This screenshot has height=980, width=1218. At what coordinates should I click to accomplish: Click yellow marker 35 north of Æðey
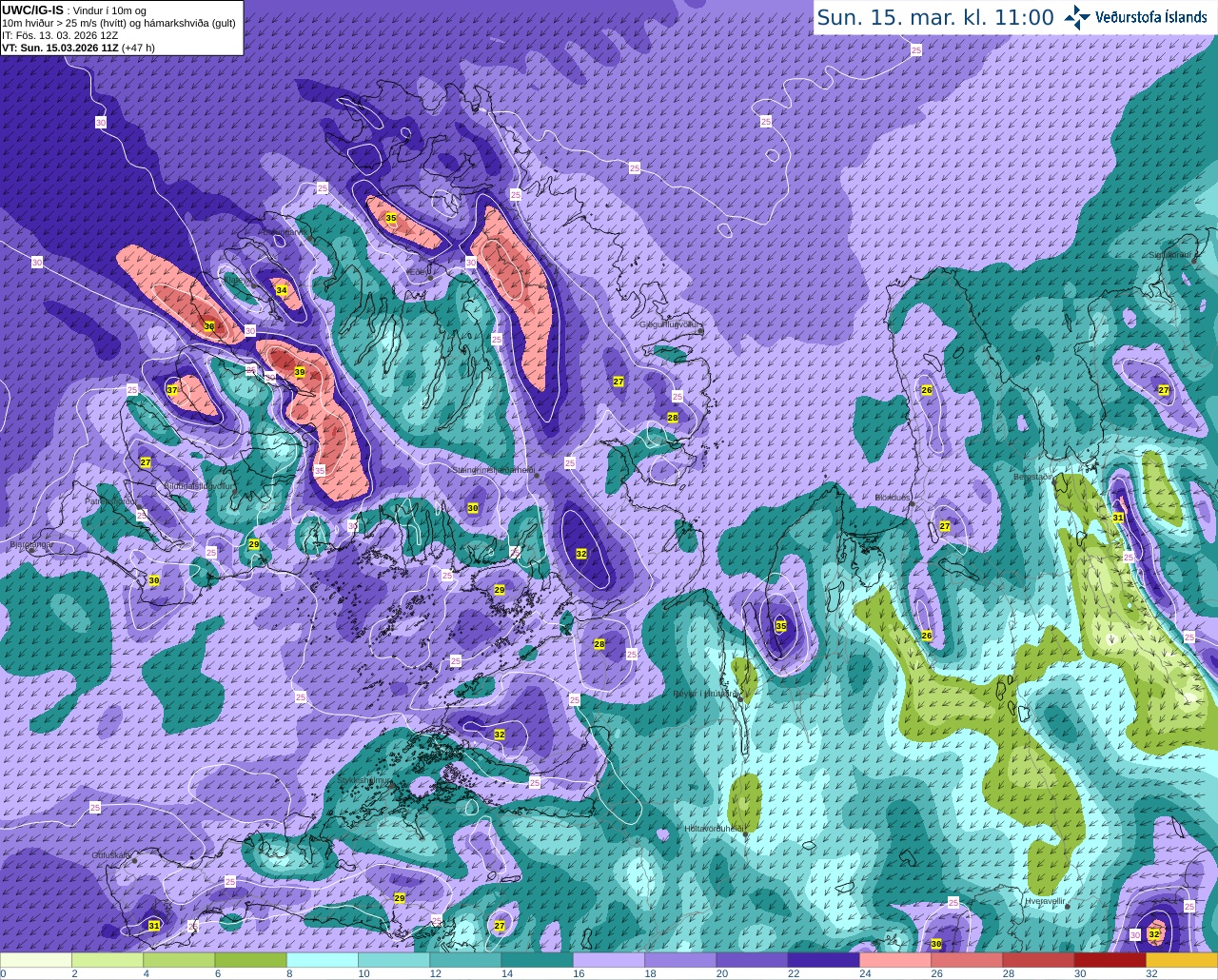[390, 218]
